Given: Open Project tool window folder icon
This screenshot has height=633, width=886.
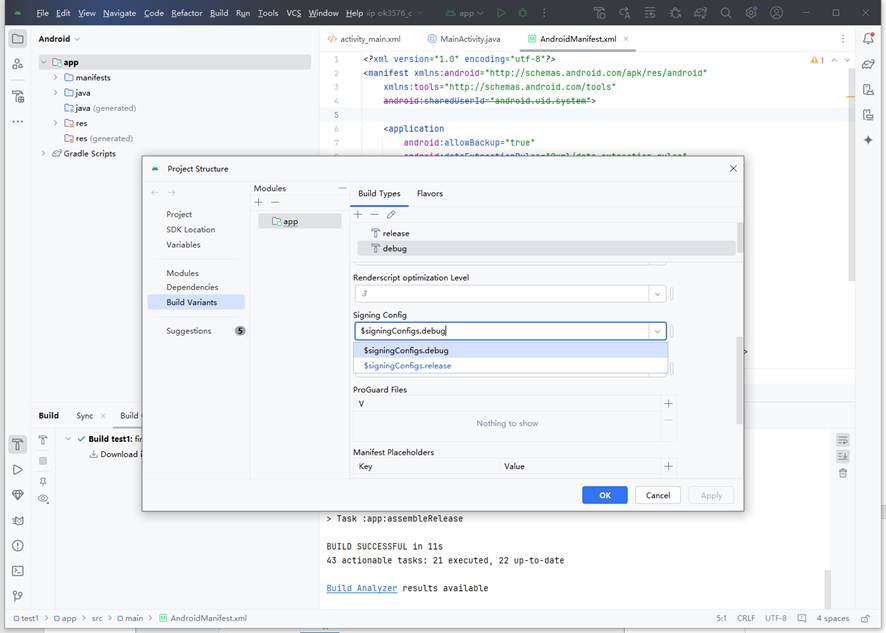Looking at the screenshot, I should click(18, 39).
